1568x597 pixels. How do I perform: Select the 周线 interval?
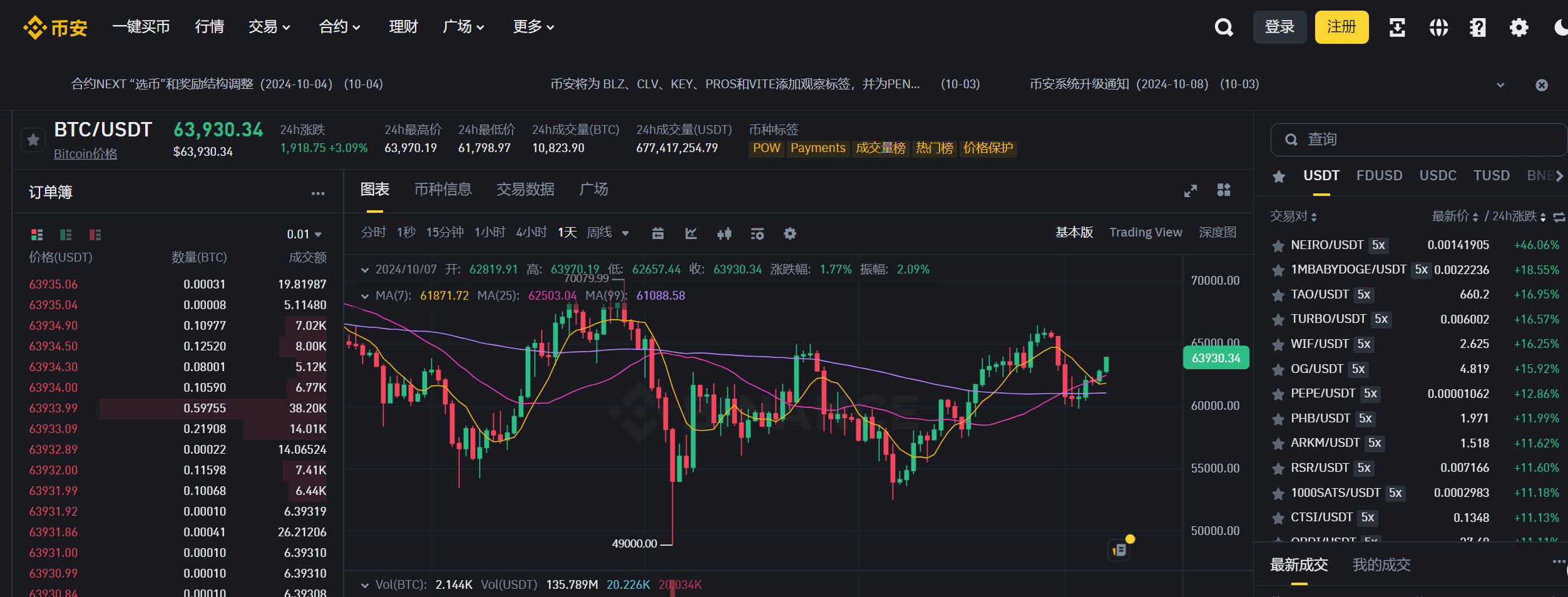point(599,232)
